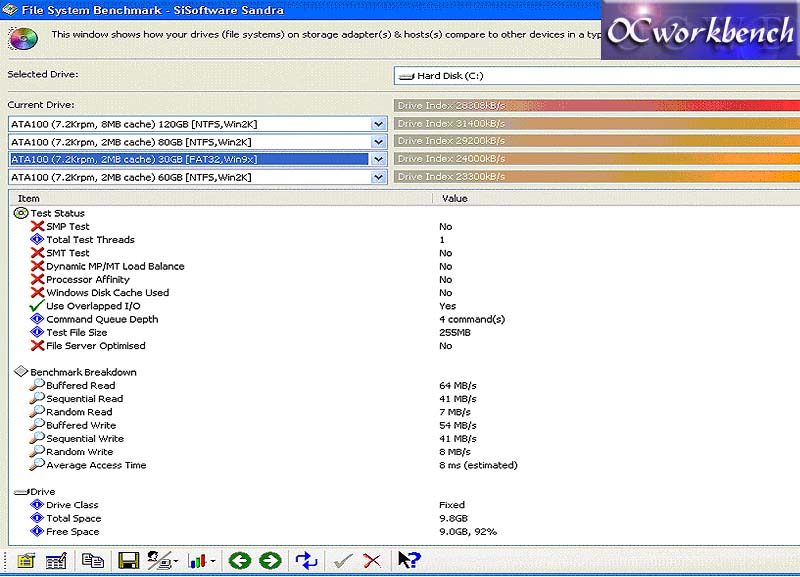Save results with the floppy disk icon
This screenshot has height=577, width=800.
pyautogui.click(x=129, y=561)
